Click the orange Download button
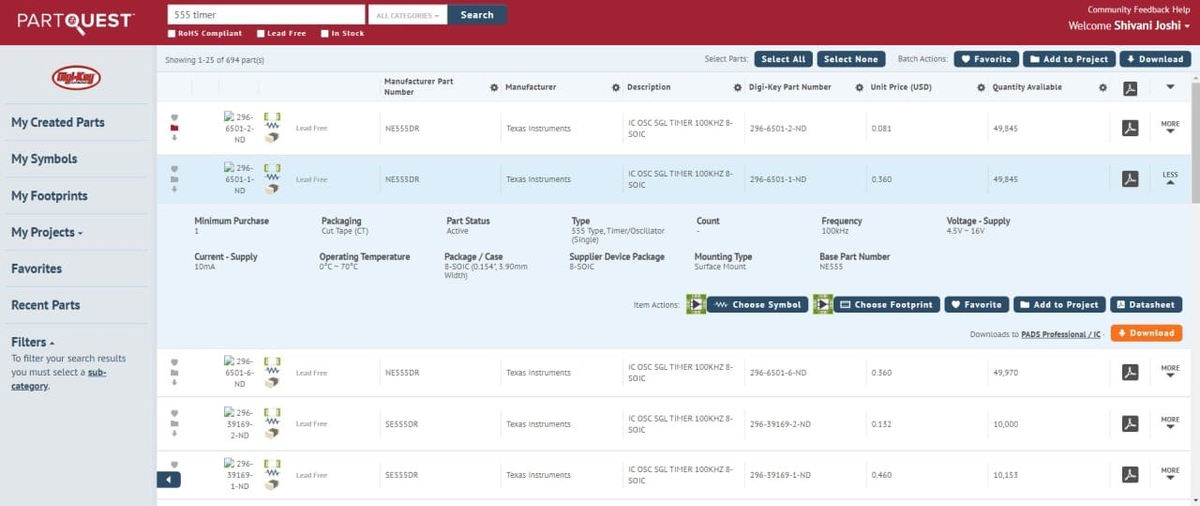 pos(1146,333)
